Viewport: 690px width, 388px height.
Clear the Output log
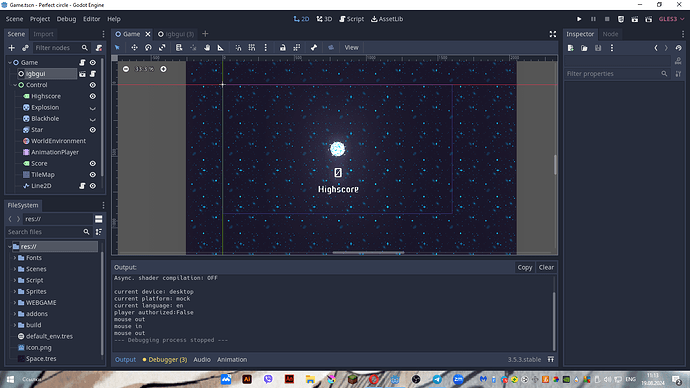coord(546,267)
